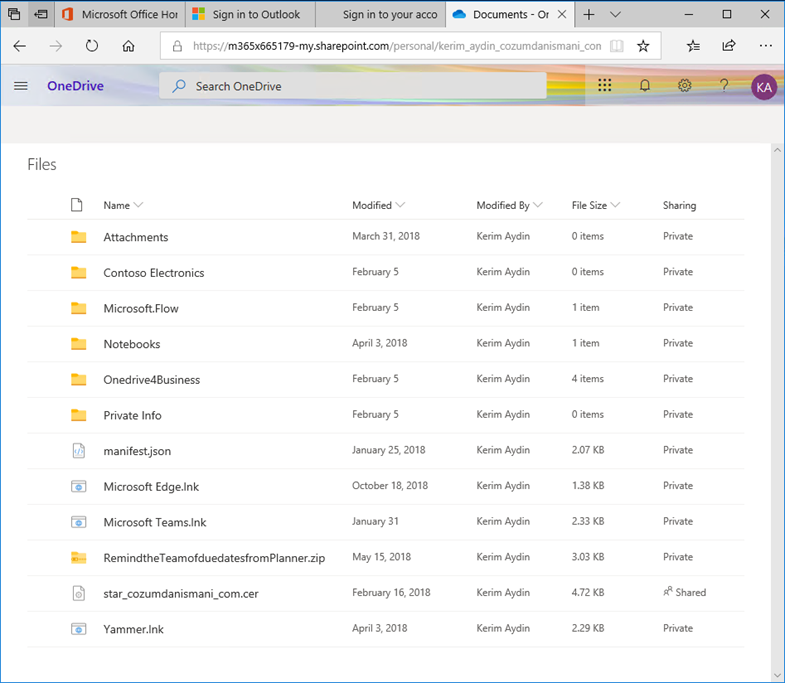Click the Microsoft Edge.lnk file icon
The image size is (785, 683).
click(x=79, y=486)
